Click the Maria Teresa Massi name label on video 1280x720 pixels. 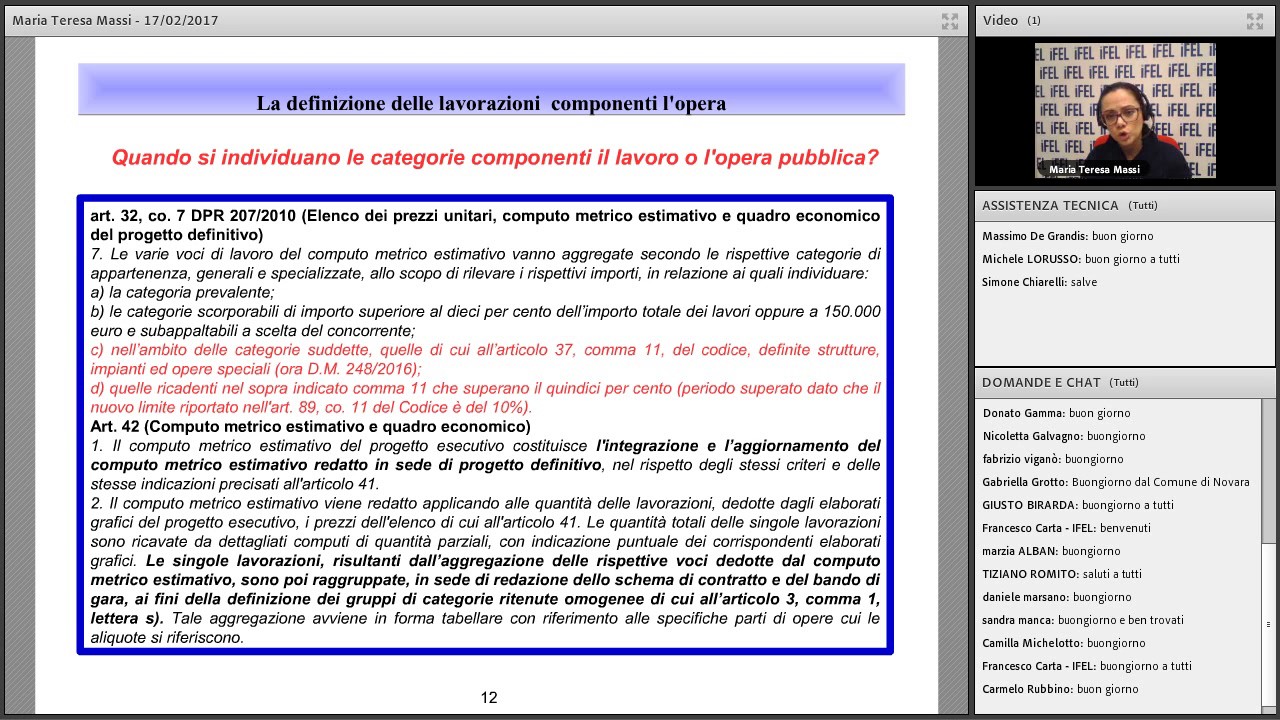(x=1094, y=170)
